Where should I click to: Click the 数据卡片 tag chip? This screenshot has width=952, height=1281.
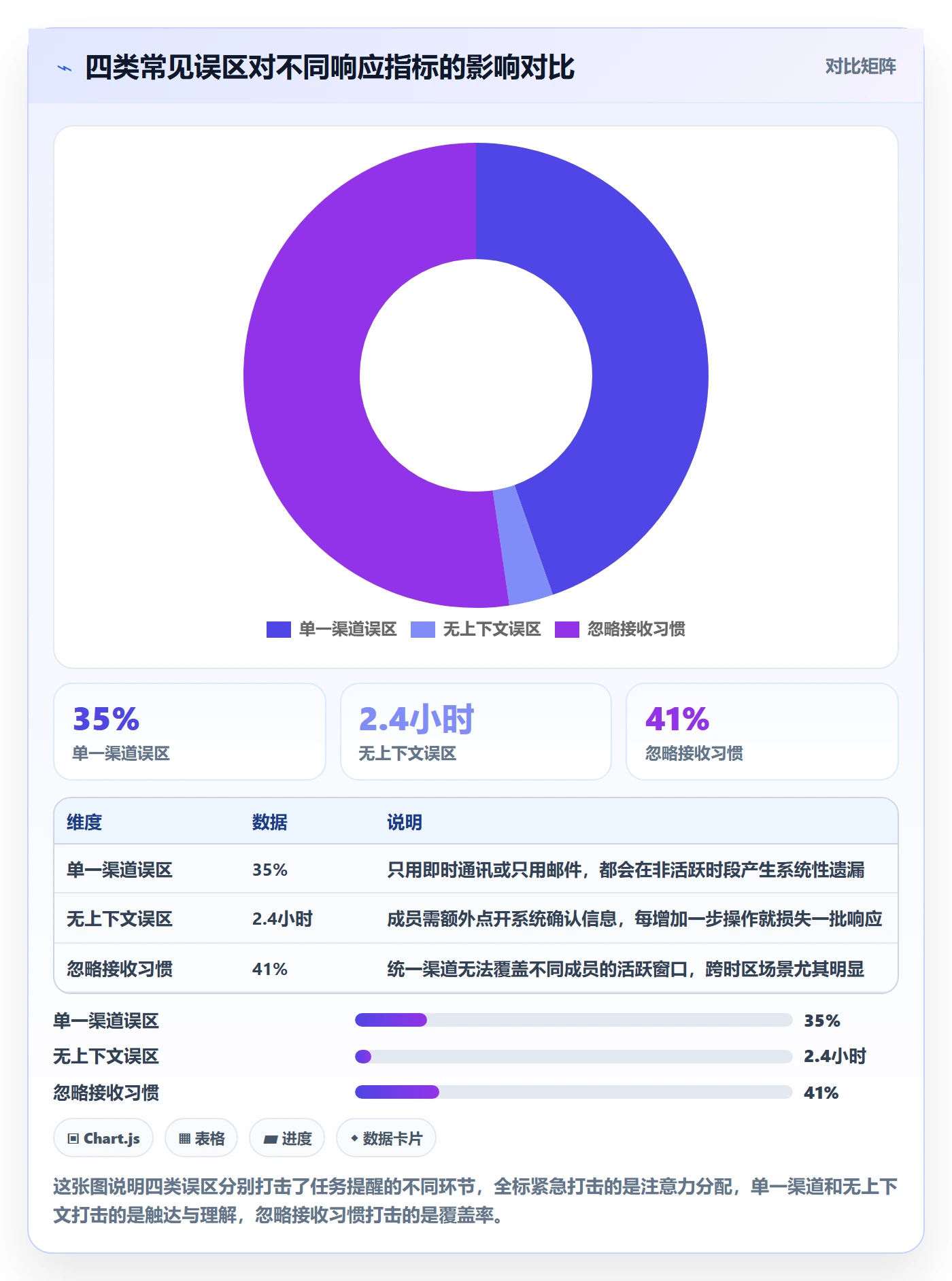coord(386,1138)
